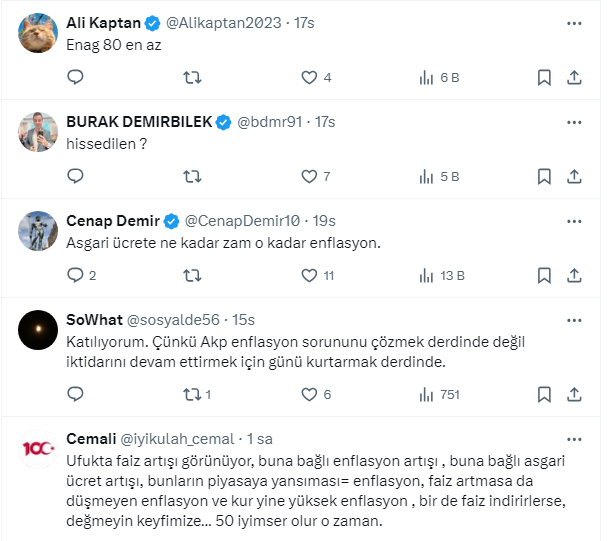Like BURAK DEMIRBILEK's tweet
607x541 pixels.
coord(310,176)
